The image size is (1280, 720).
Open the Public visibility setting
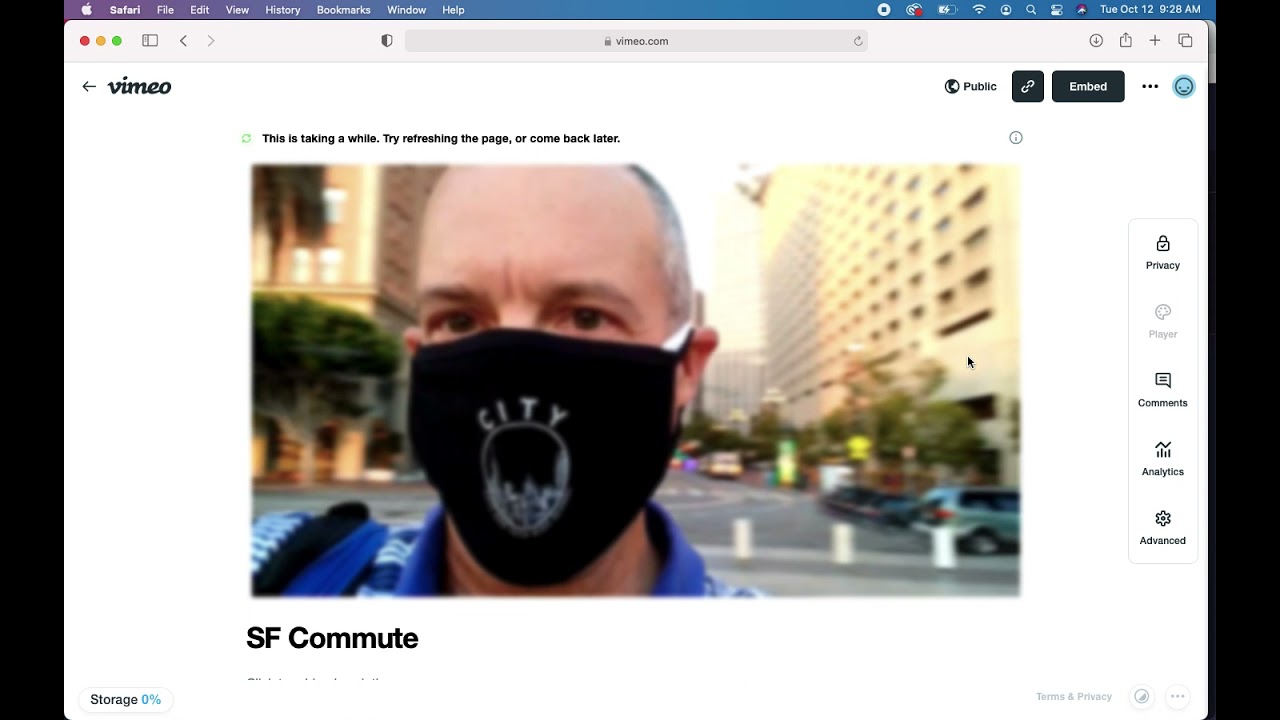pos(970,87)
